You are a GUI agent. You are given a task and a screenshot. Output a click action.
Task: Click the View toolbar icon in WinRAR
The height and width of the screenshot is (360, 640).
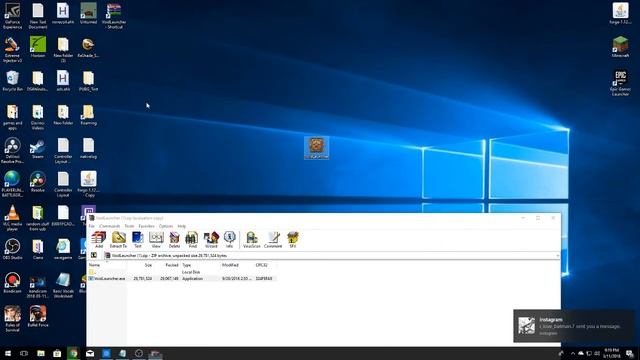click(x=156, y=240)
